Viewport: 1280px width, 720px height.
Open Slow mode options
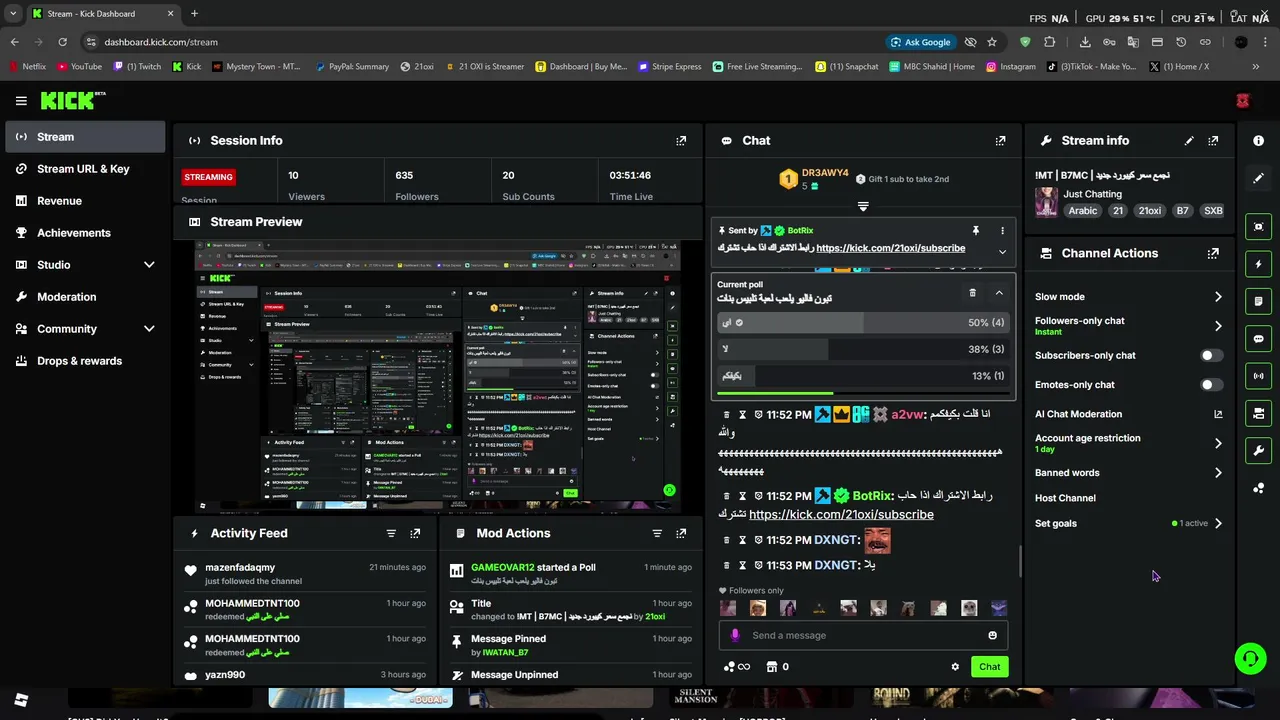tap(1129, 297)
